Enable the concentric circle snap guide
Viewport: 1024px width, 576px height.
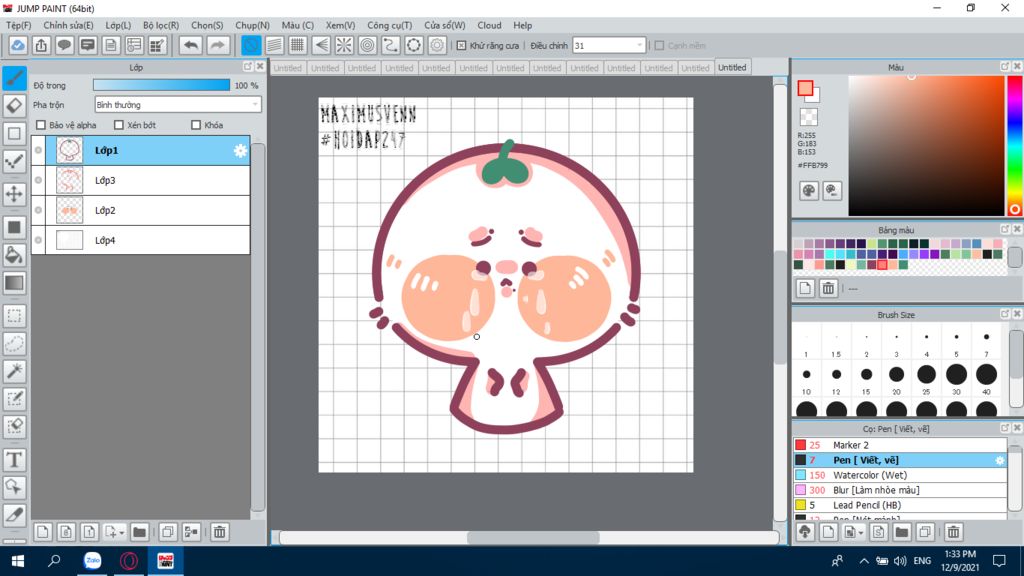[368, 45]
